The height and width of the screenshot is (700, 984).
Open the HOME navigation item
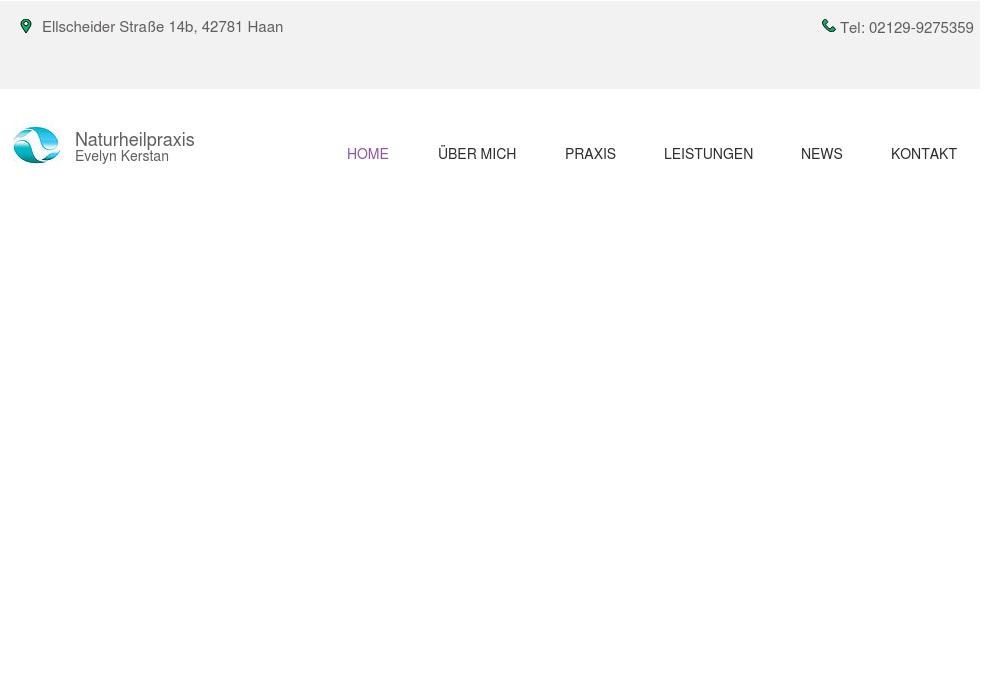367,154
